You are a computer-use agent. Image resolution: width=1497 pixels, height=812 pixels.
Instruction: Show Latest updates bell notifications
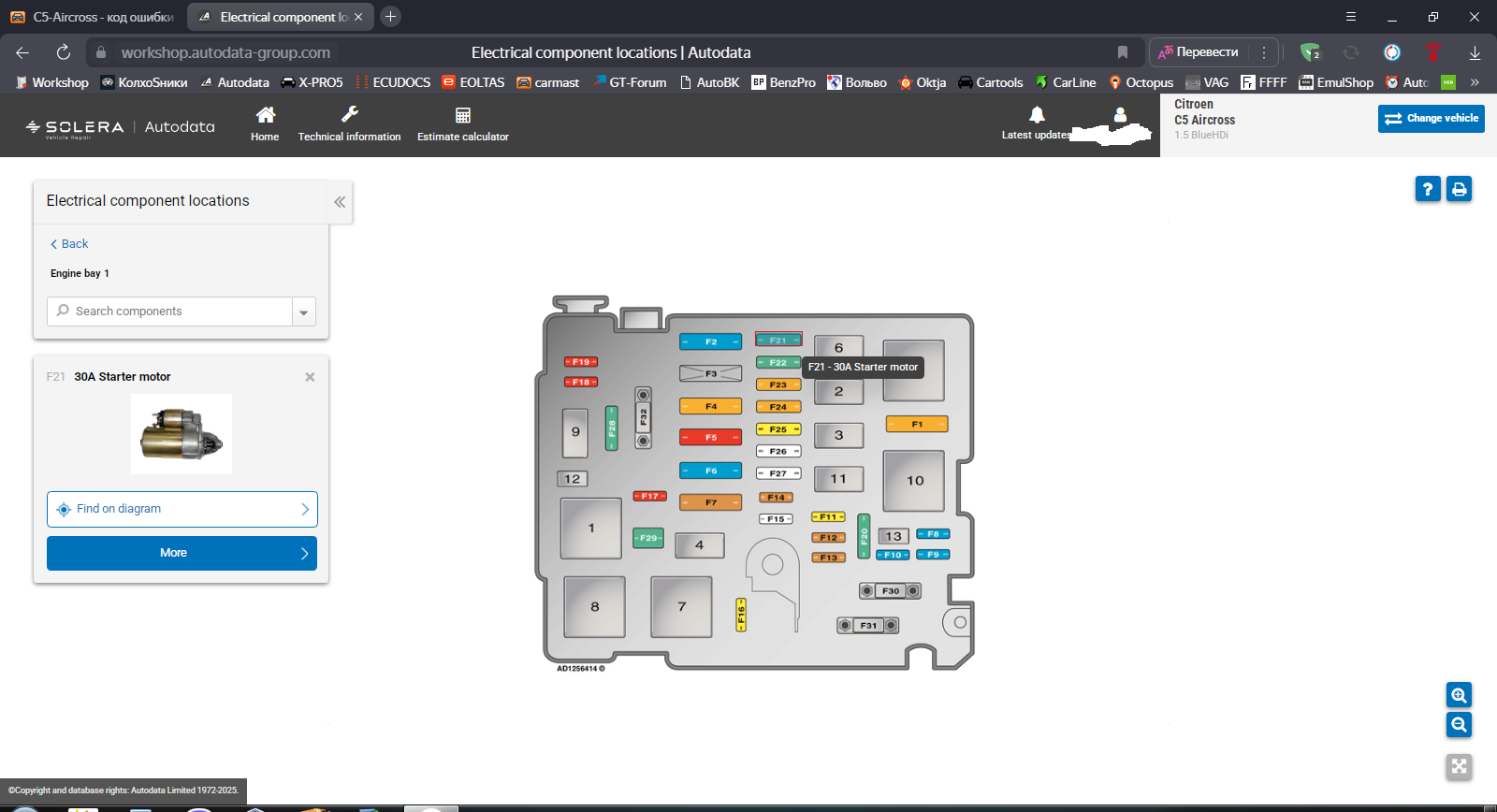pyautogui.click(x=1037, y=123)
